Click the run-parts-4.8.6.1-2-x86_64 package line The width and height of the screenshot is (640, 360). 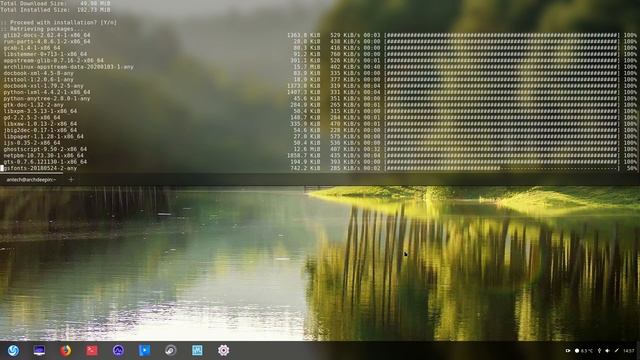[47, 42]
